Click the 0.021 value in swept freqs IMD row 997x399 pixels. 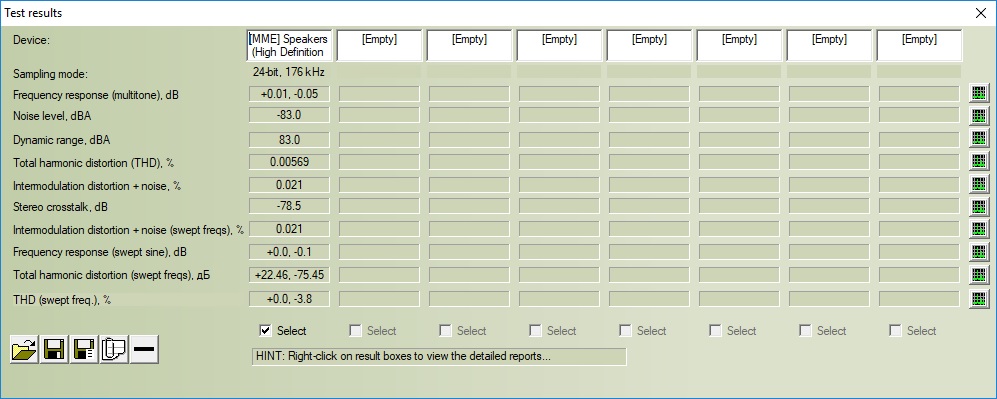coord(289,229)
